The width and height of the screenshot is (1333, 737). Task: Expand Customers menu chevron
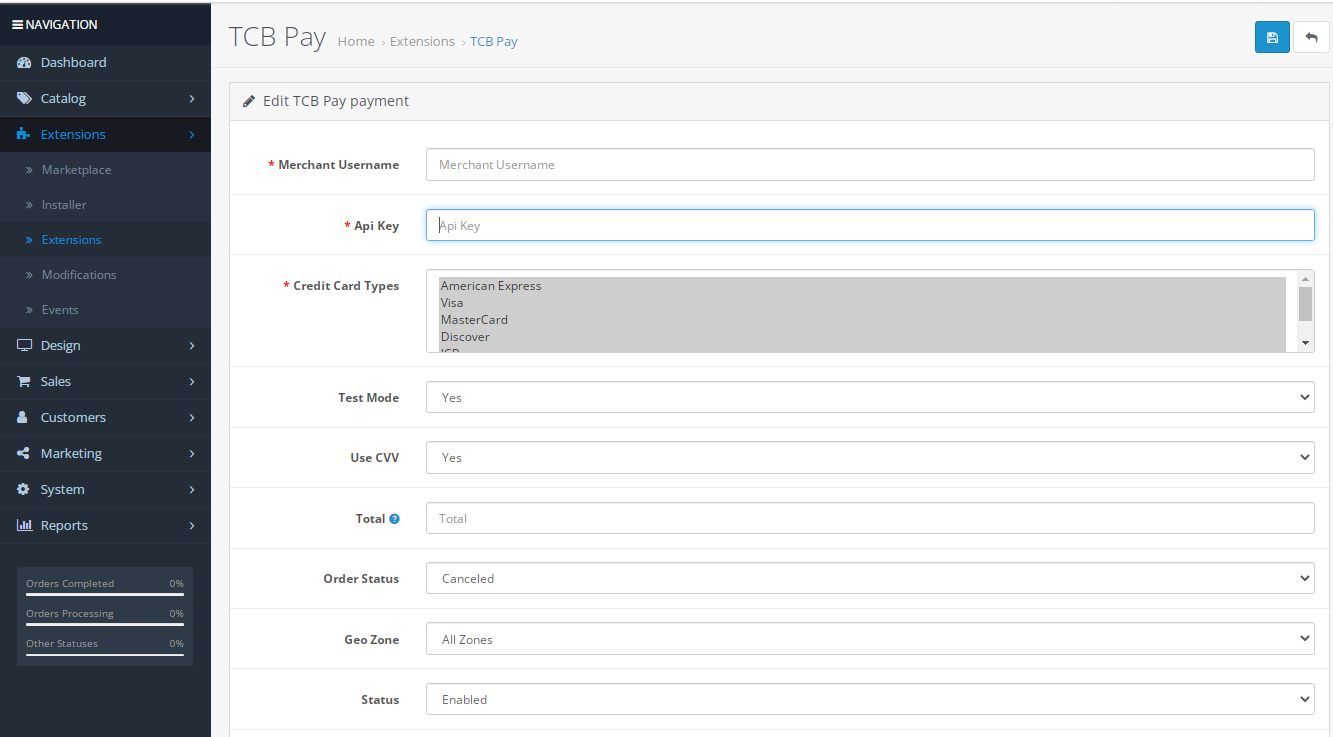(x=191, y=417)
